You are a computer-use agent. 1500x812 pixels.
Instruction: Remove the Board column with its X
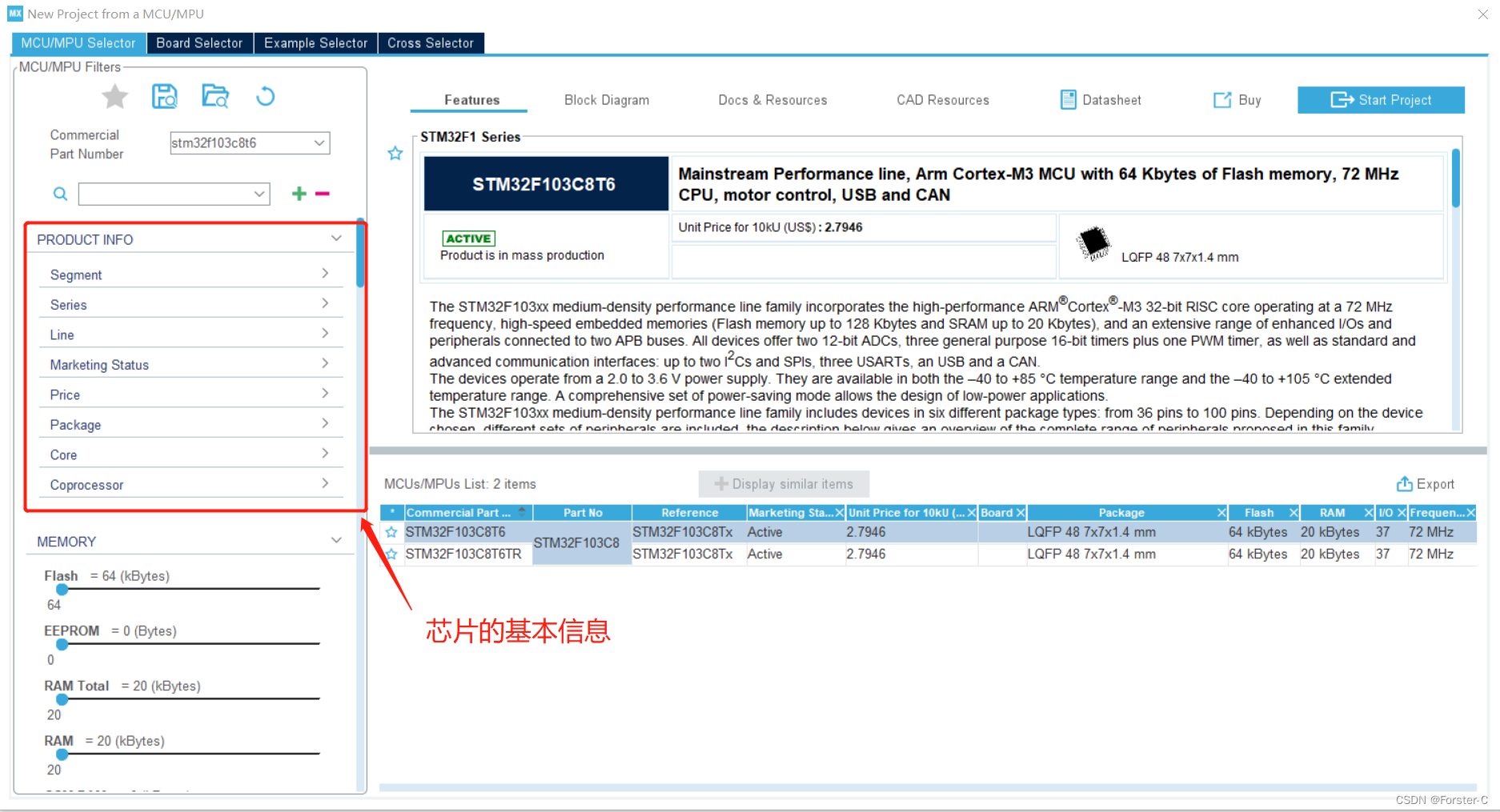tap(1022, 512)
